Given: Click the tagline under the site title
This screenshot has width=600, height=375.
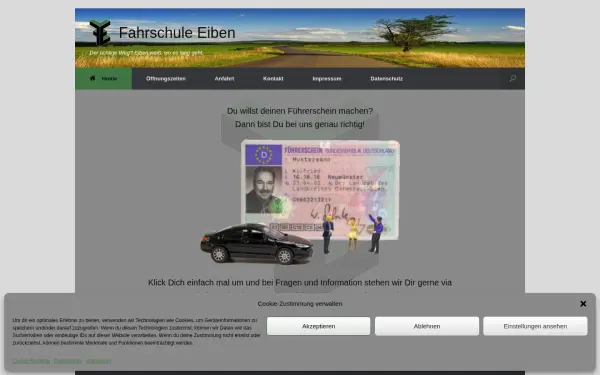Looking at the screenshot, I should [146, 53].
